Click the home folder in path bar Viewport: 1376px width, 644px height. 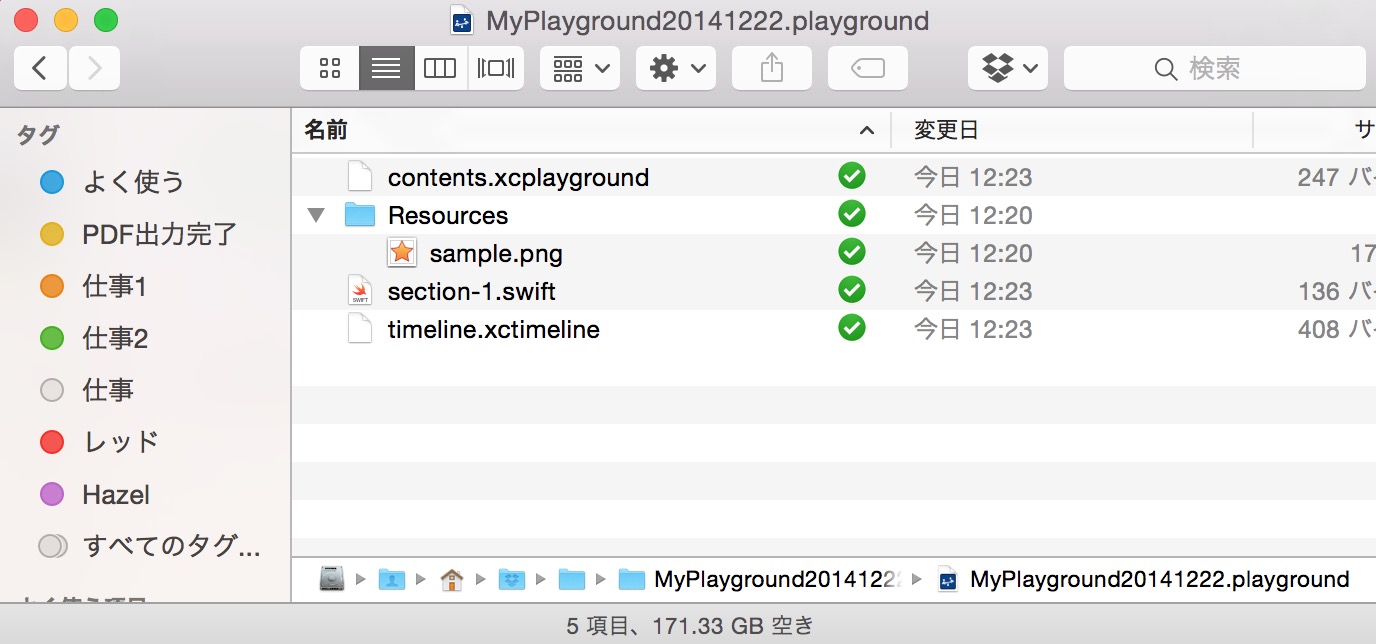coord(452,579)
